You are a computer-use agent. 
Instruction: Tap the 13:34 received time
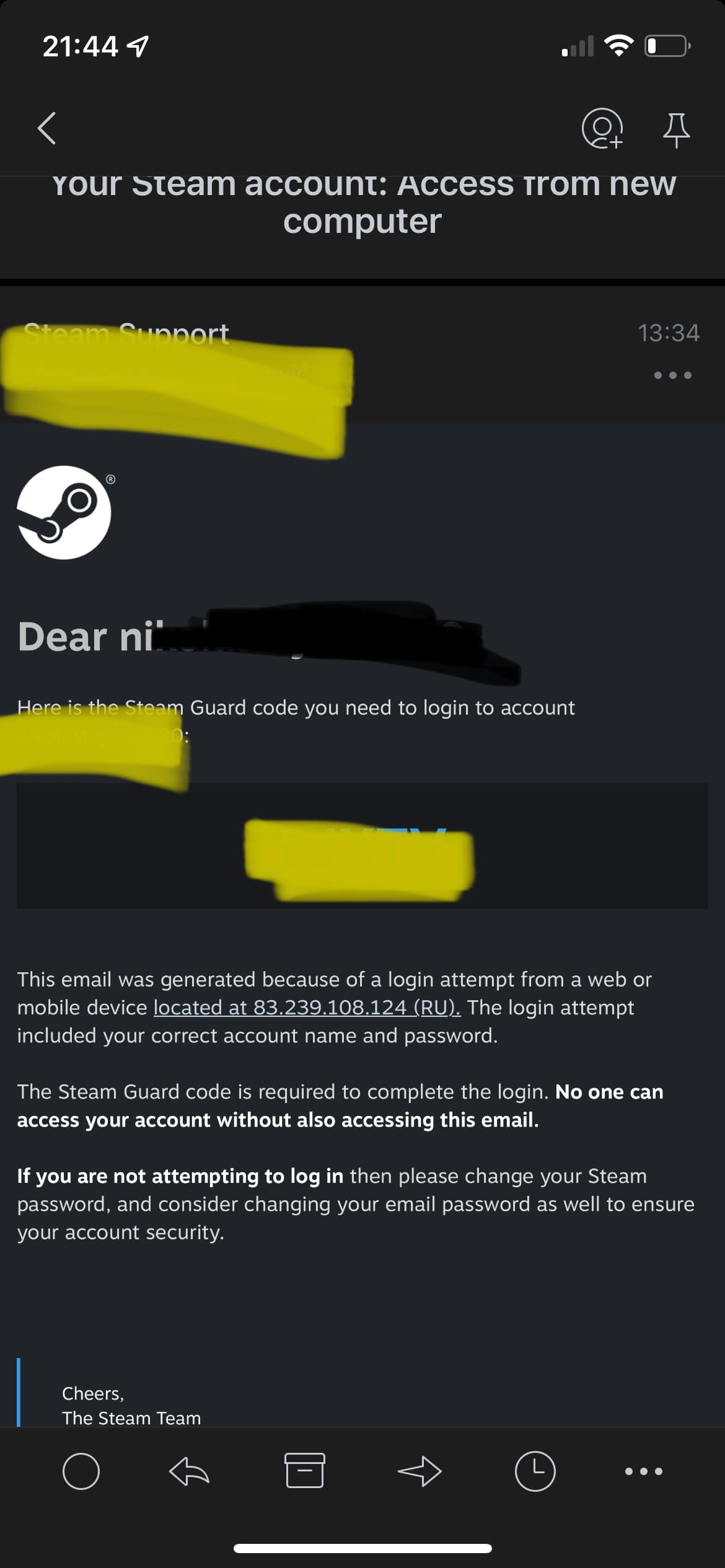coord(669,333)
